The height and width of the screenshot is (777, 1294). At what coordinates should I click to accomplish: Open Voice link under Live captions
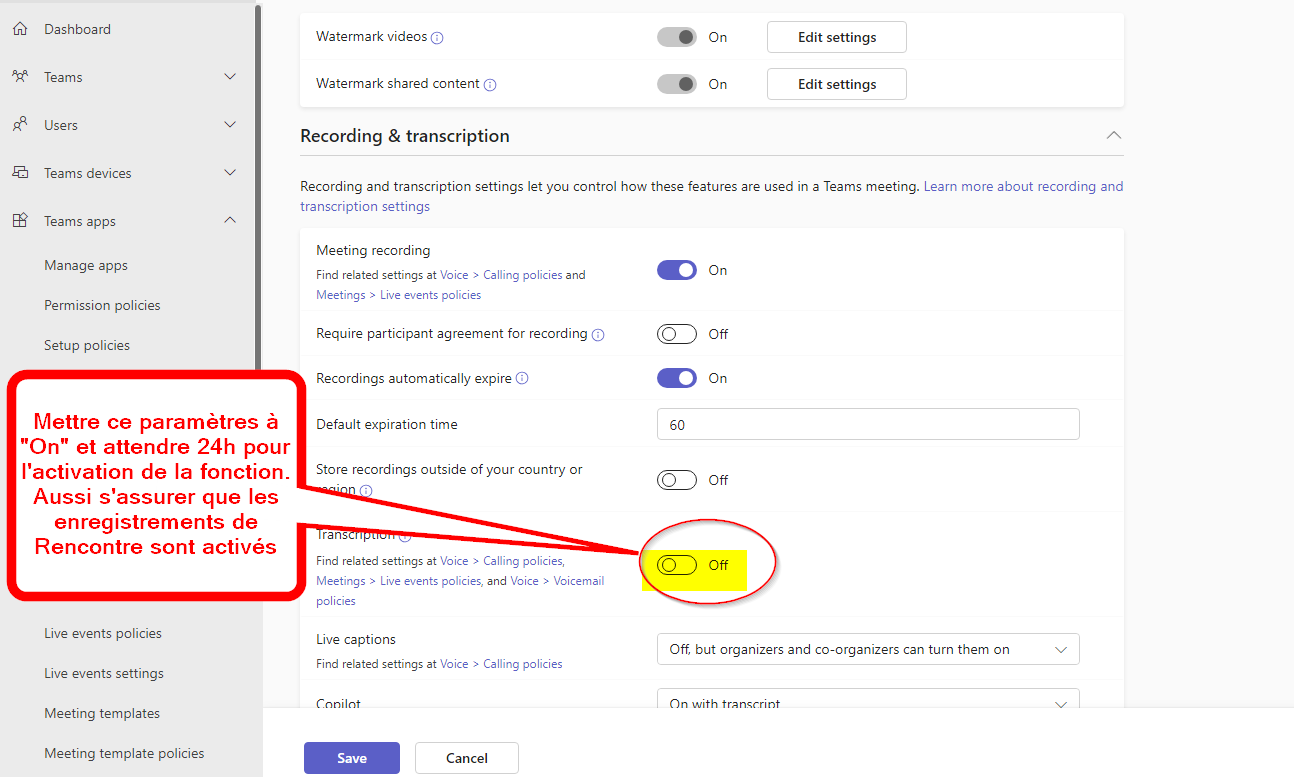click(454, 664)
